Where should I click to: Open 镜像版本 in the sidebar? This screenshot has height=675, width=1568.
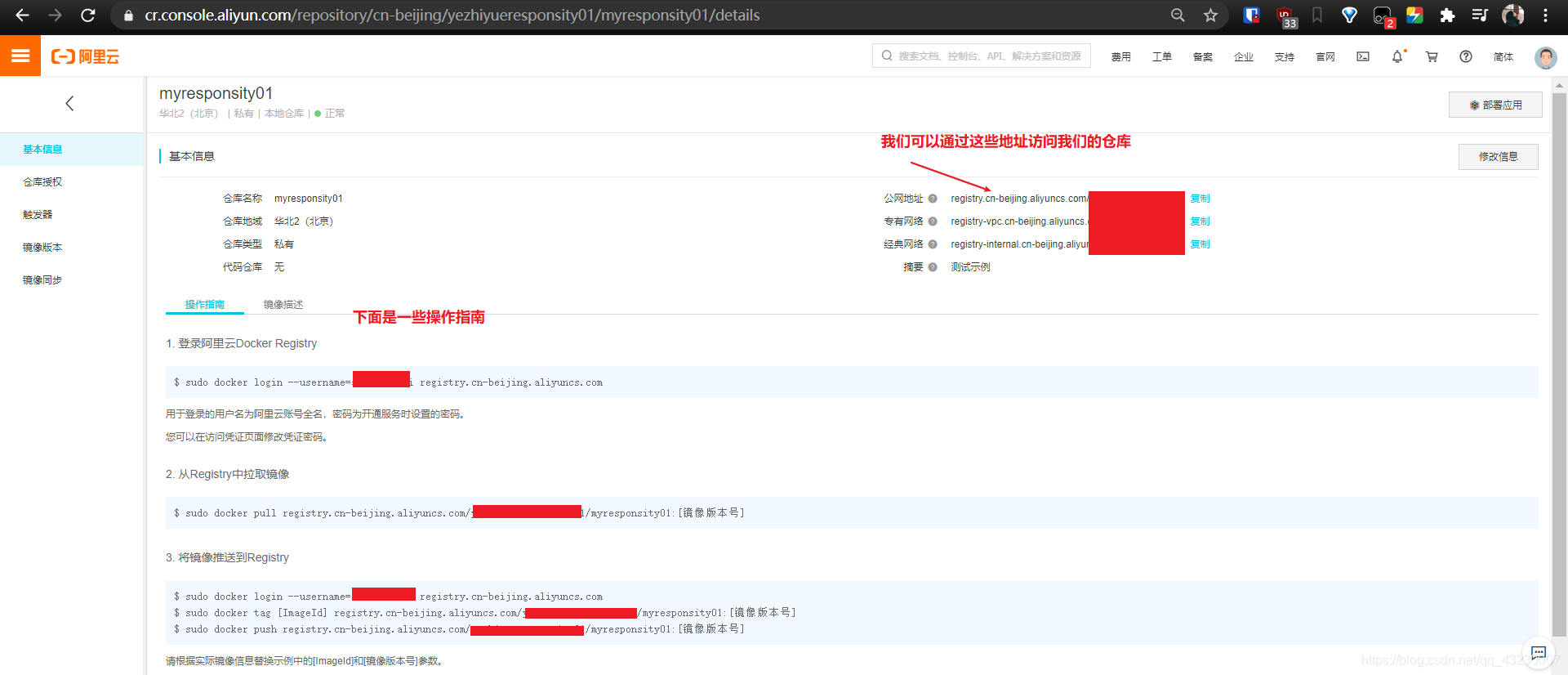[x=72, y=248]
